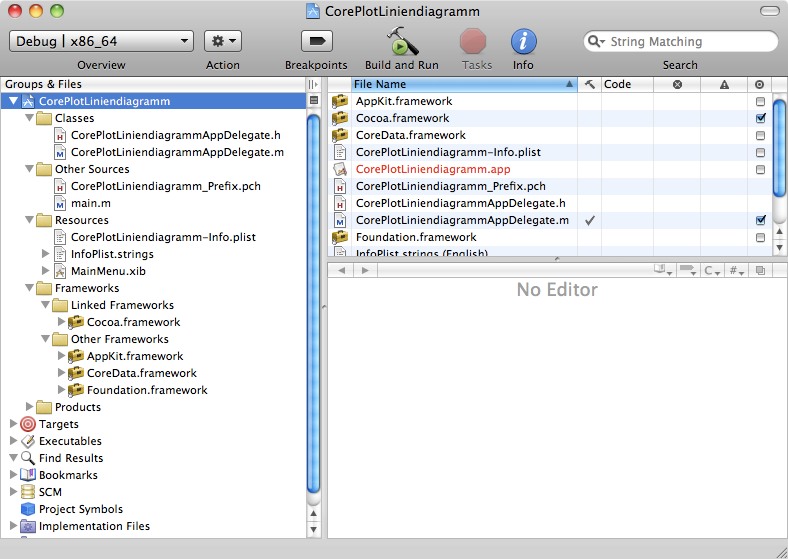Image resolution: width=788 pixels, height=559 pixels.
Task: Toggle the Breakpoints toolbar button
Action: click(x=316, y=42)
